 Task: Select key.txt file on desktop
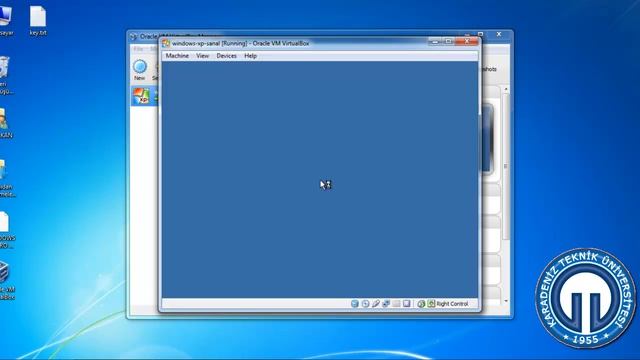38,21
